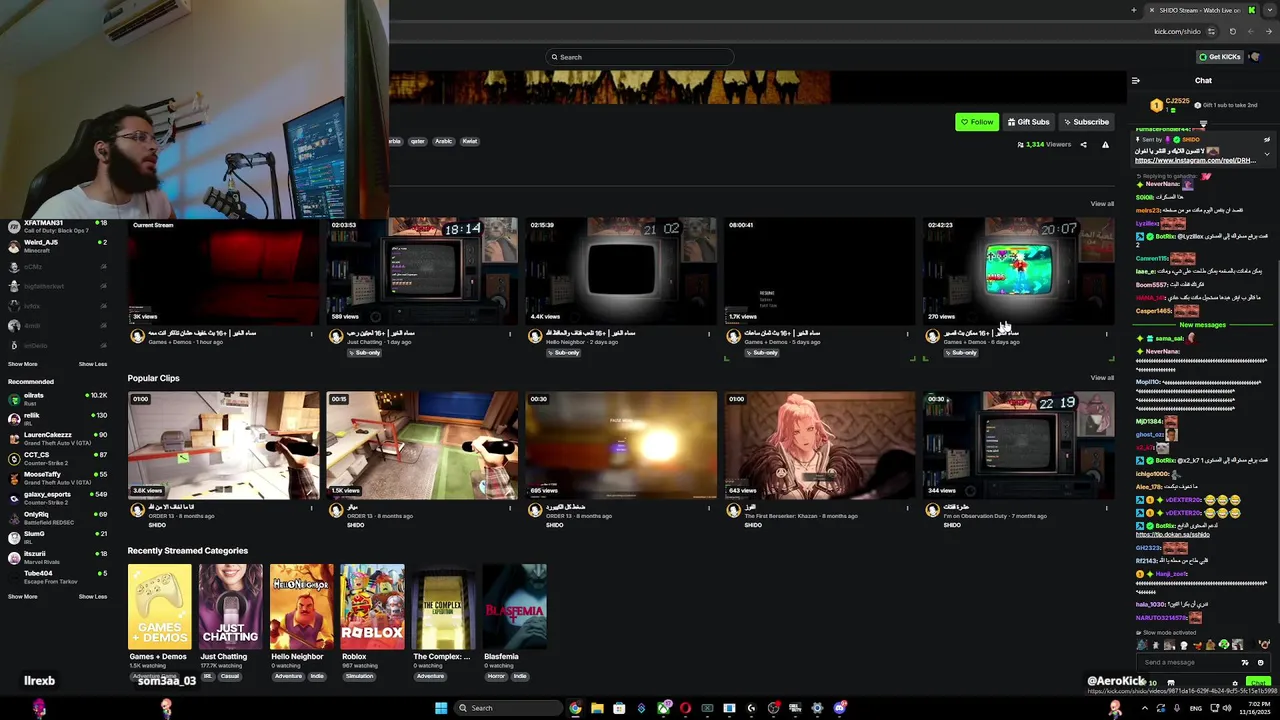Play the 02:42:23 video with 270 views
Screen dimensions: 1280x720
[1018, 270]
